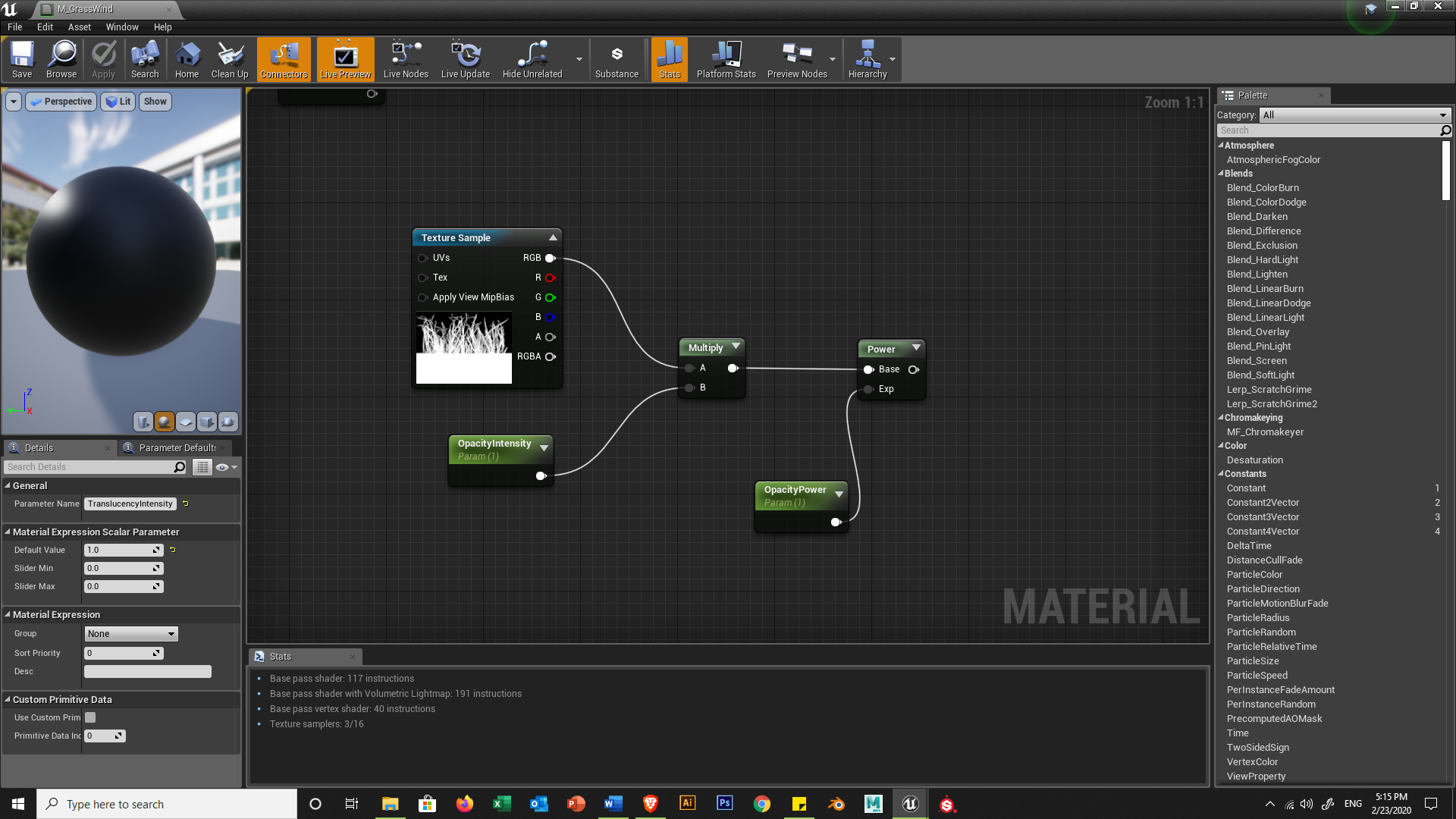The image size is (1456, 819).
Task: Enable Use Custom Primitive Data checkbox
Action: (x=90, y=717)
